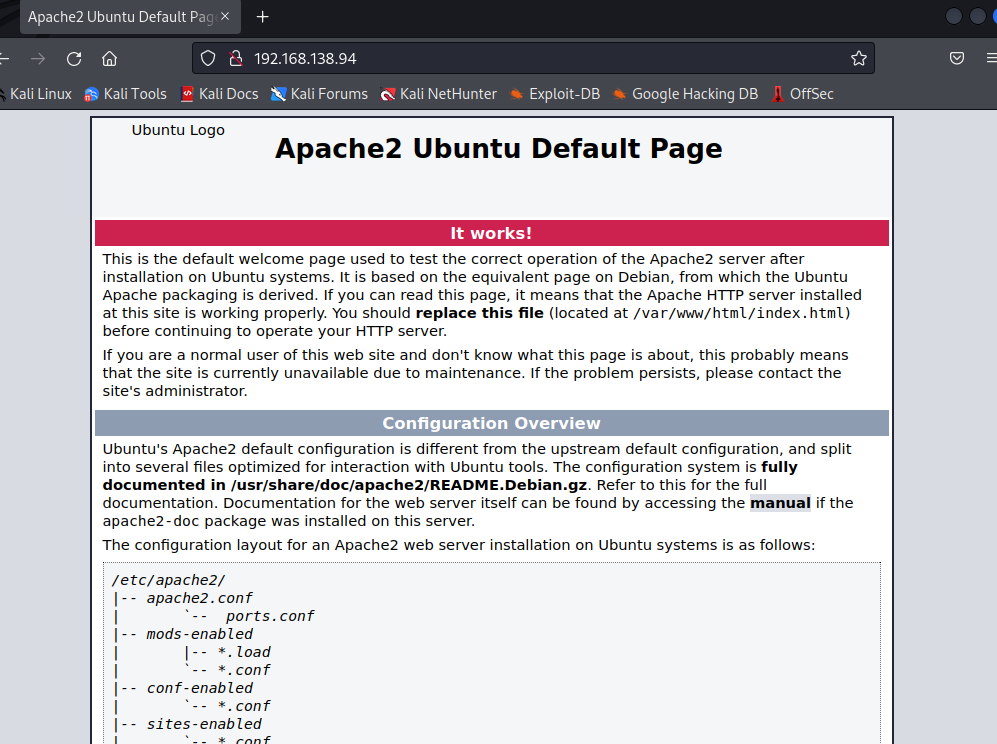The height and width of the screenshot is (744, 997).
Task: Open Exploit-DB bookmark
Action: pyautogui.click(x=555, y=94)
